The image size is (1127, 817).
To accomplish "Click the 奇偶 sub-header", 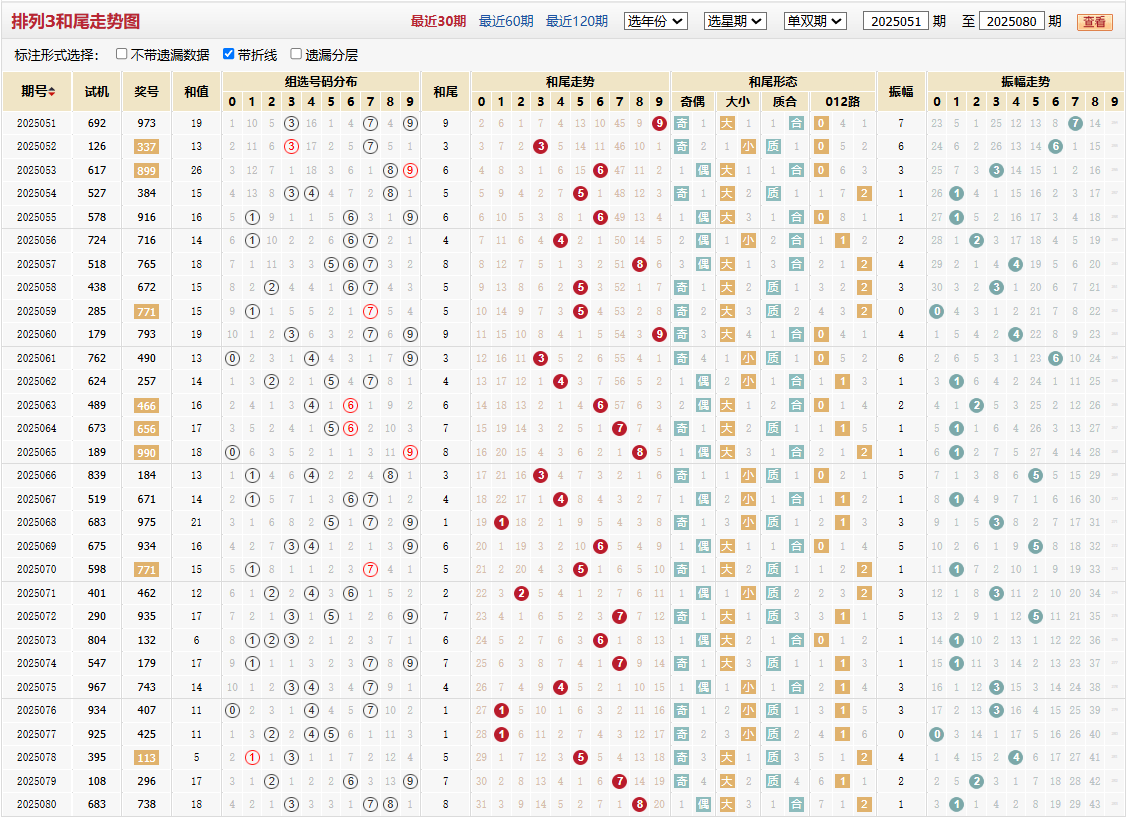I will tap(693, 101).
